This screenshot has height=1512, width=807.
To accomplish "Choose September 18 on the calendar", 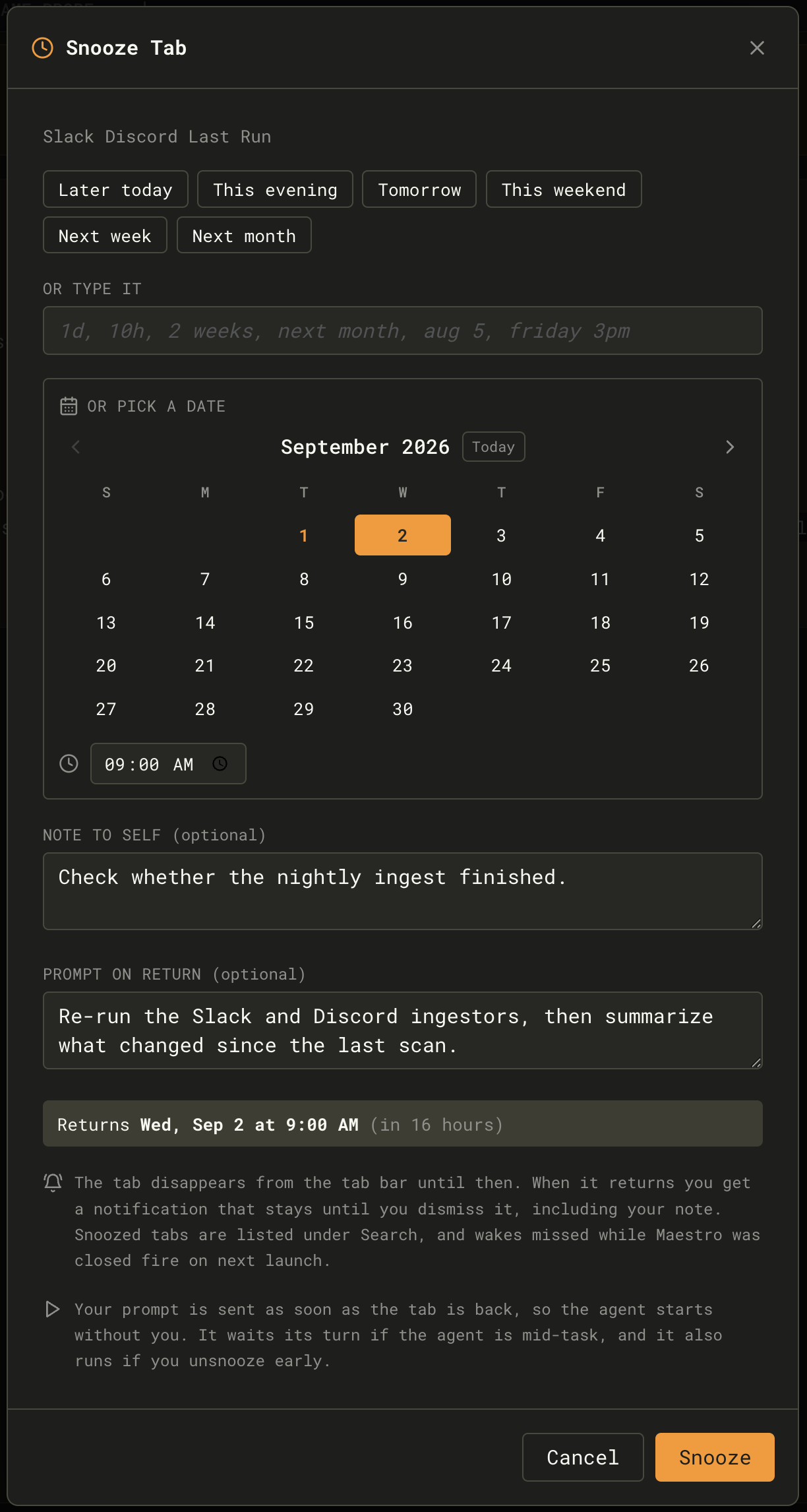I will [x=601, y=622].
